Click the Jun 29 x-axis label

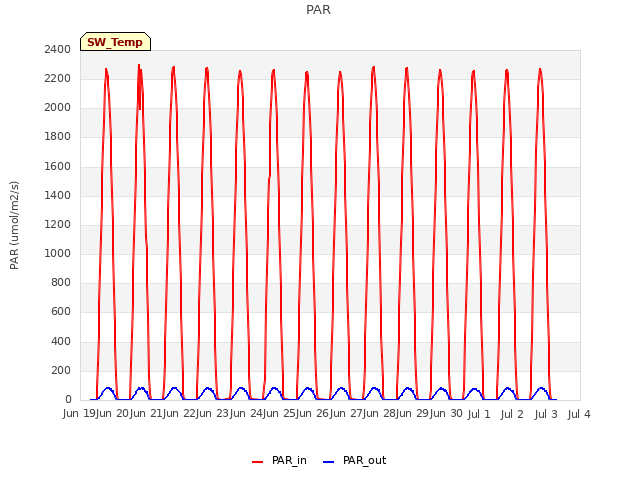point(414,414)
